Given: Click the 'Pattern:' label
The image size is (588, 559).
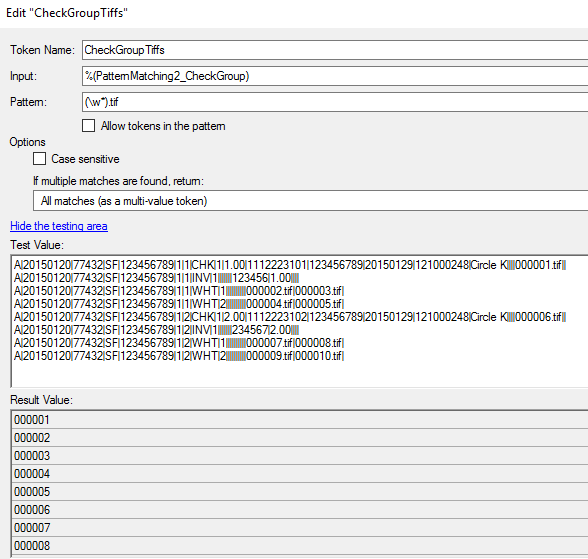Looking at the screenshot, I should point(28,102).
